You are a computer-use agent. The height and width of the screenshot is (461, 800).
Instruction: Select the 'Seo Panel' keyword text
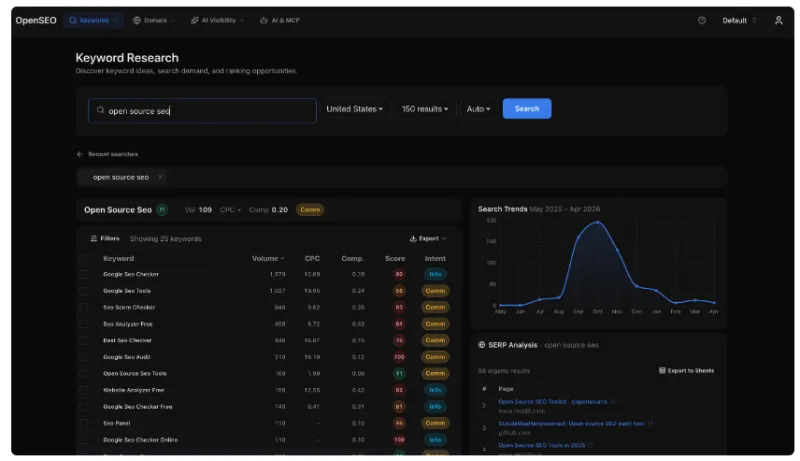[x=116, y=423]
